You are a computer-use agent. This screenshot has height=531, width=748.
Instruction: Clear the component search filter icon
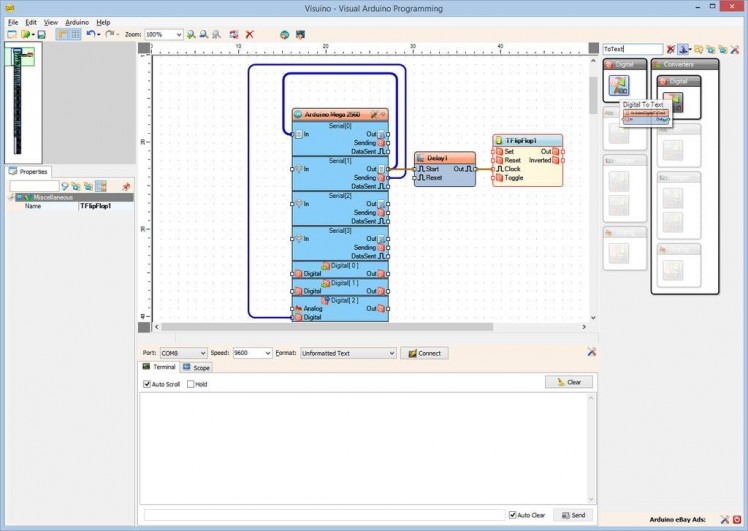click(670, 48)
